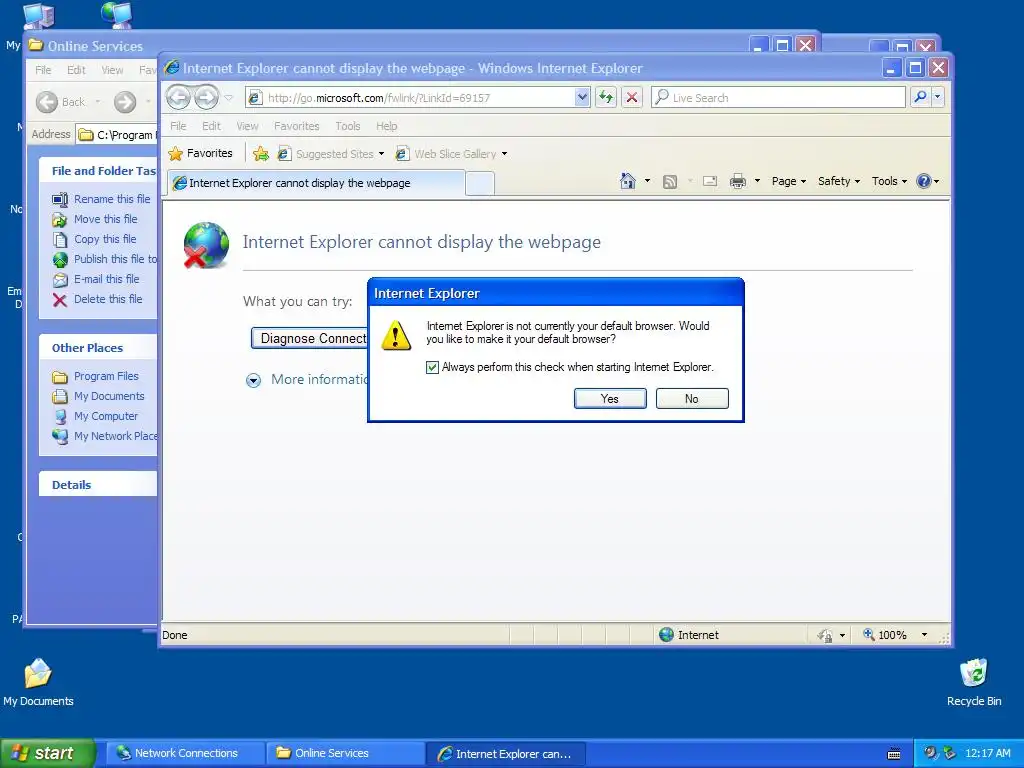Viewport: 1024px width, 768px height.
Task: Click Copy this file task
Action: point(95,239)
